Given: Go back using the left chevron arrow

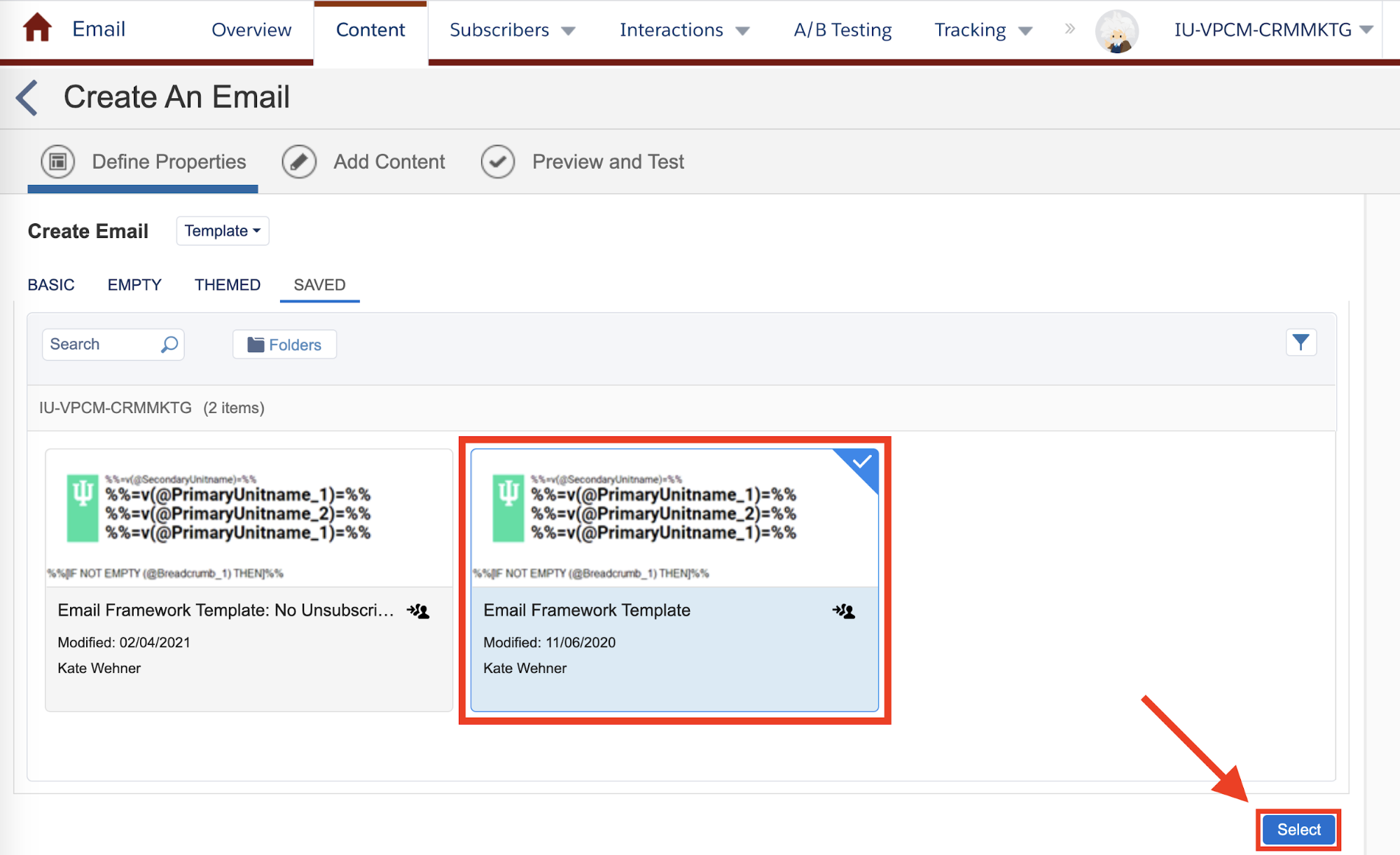Looking at the screenshot, I should (x=27, y=97).
